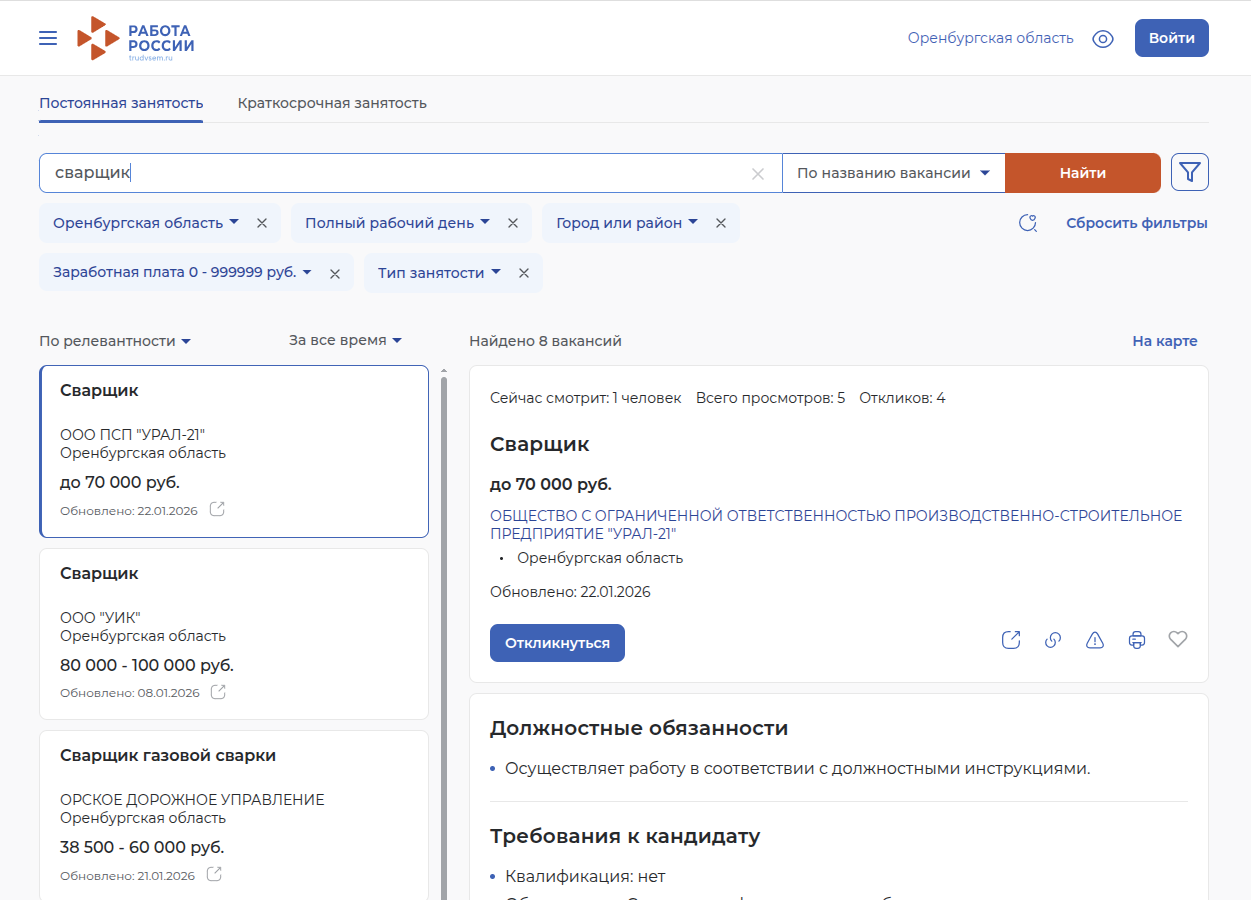The width and height of the screenshot is (1251, 900).
Task: Click the Обновлено: 08.01.2026 date
Action: [130, 693]
